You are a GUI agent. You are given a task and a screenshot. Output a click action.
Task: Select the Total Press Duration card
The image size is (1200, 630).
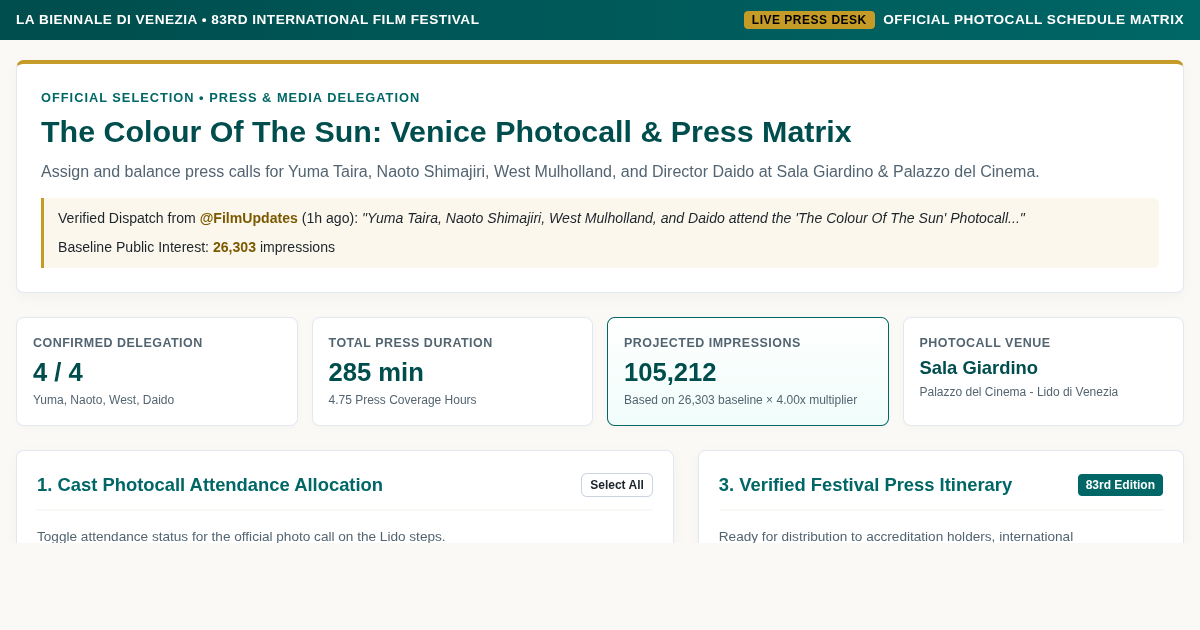click(452, 372)
